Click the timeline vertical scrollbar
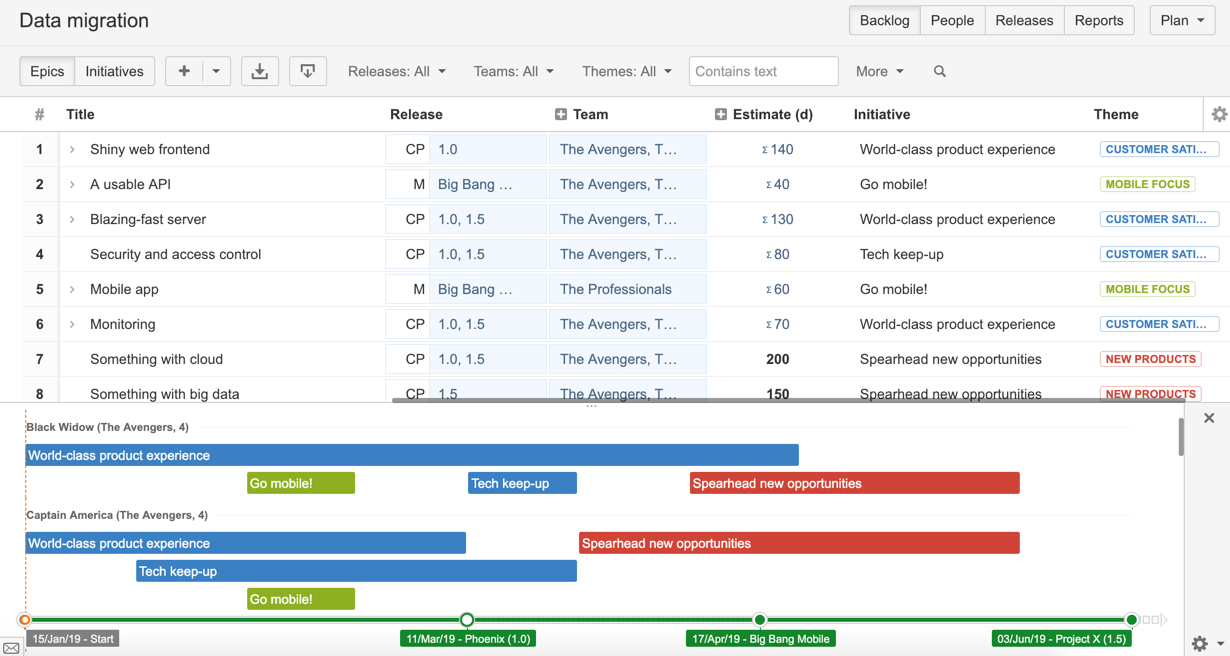The width and height of the screenshot is (1230, 656). (x=1181, y=437)
